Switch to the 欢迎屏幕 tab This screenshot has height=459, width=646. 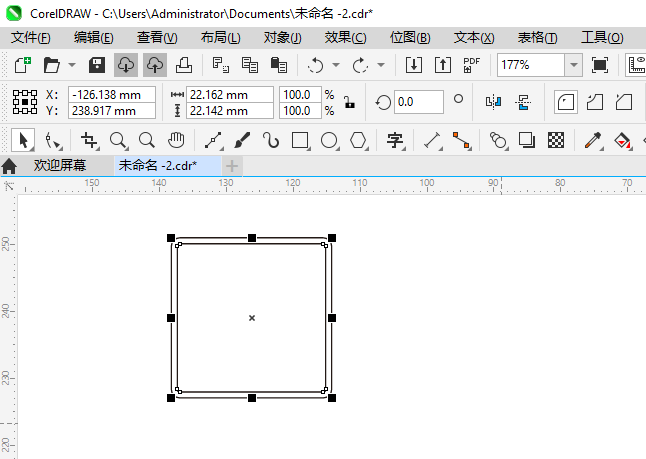60,166
